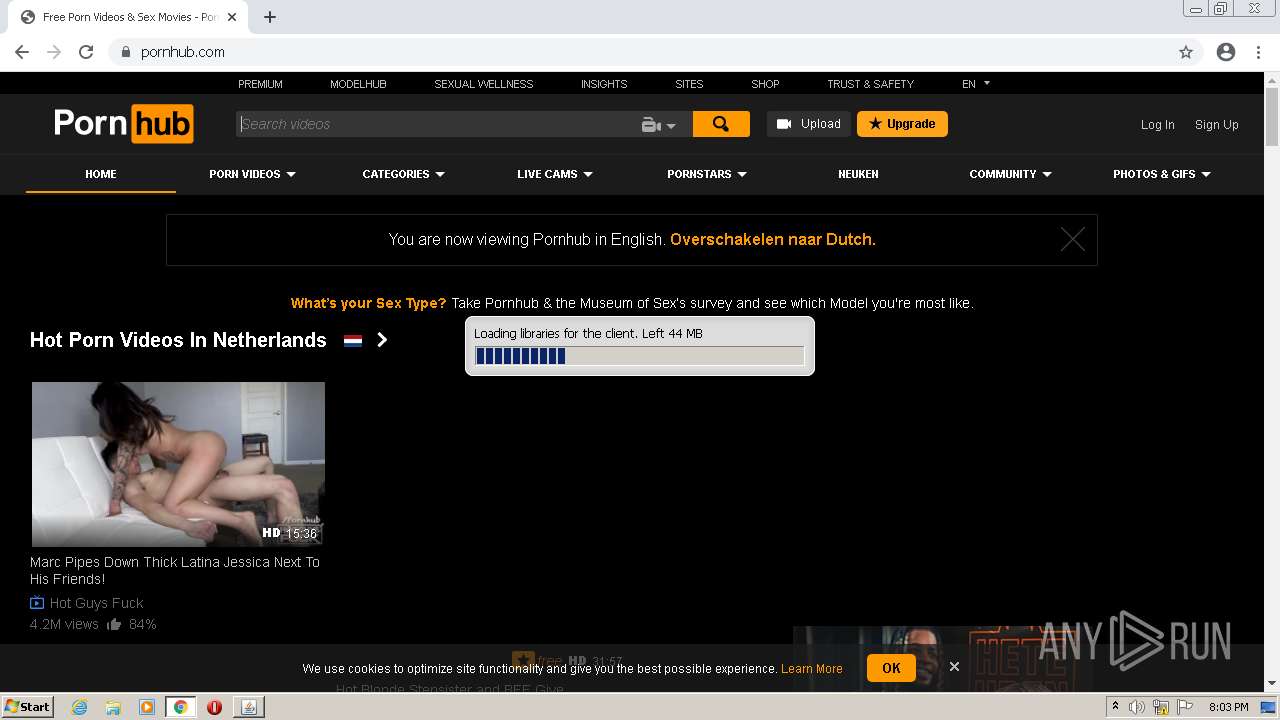Open the Premium top link
Viewport: 1280px width, 720px height.
[260, 84]
